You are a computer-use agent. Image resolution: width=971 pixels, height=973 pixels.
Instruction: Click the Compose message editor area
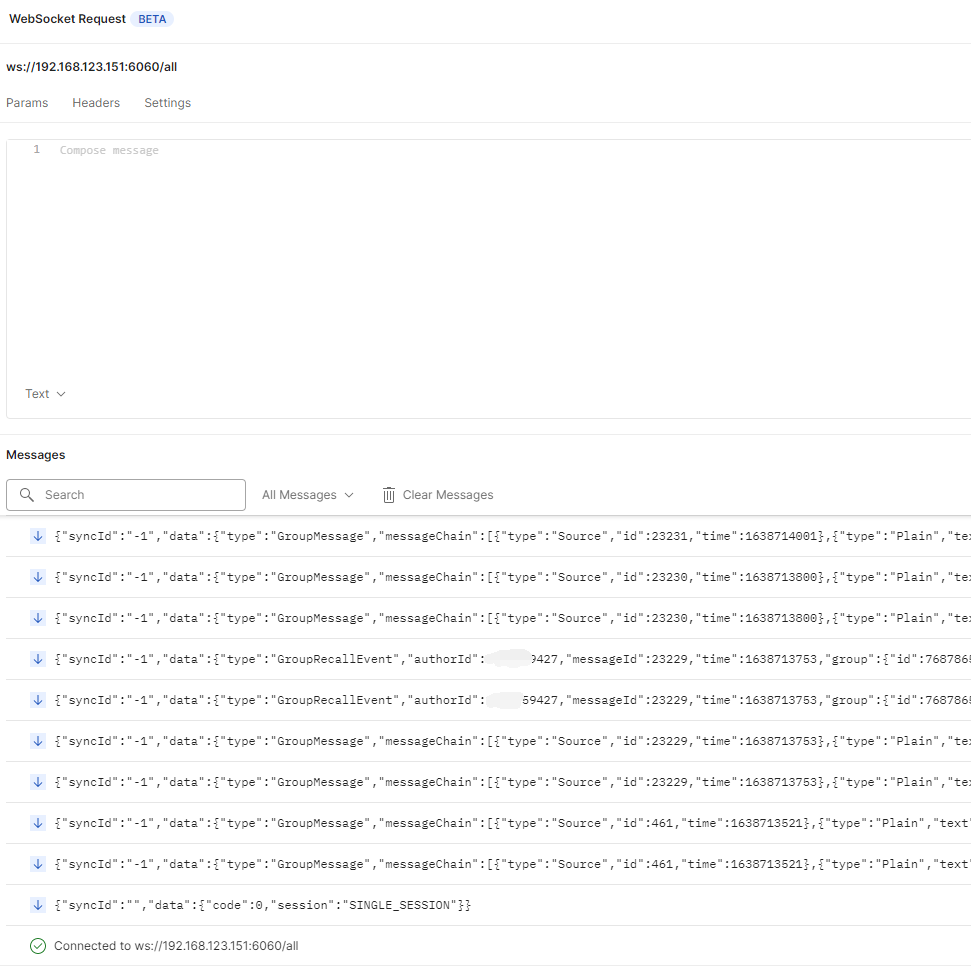click(x=300, y=200)
